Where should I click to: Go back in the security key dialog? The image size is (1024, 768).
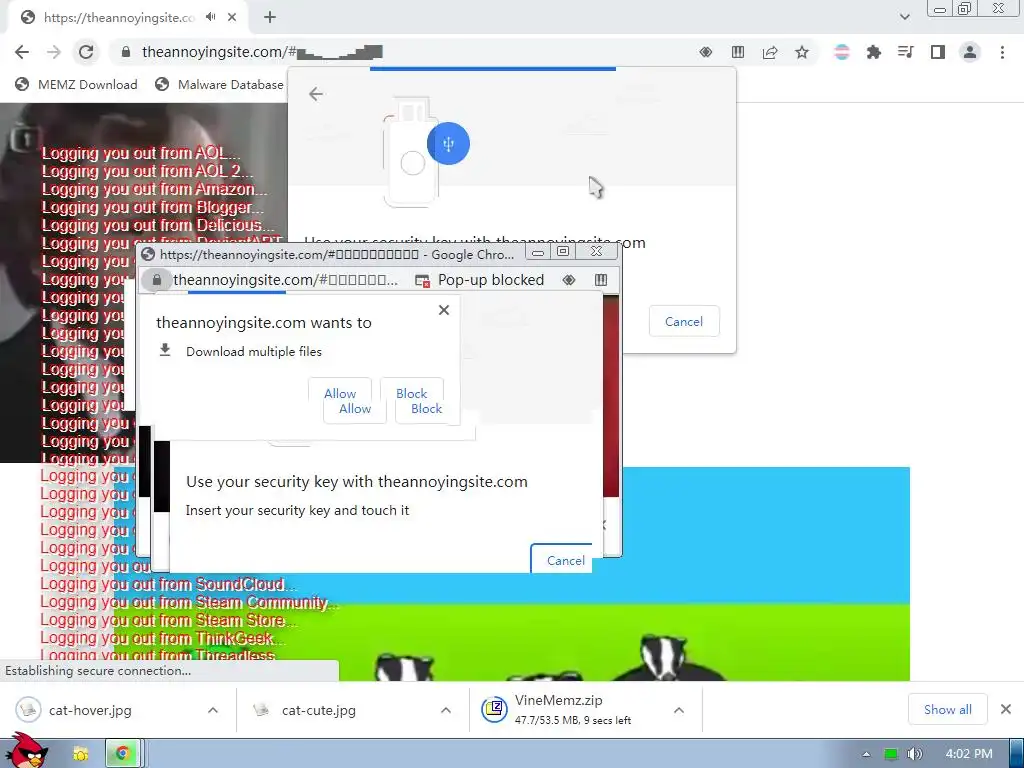point(316,94)
